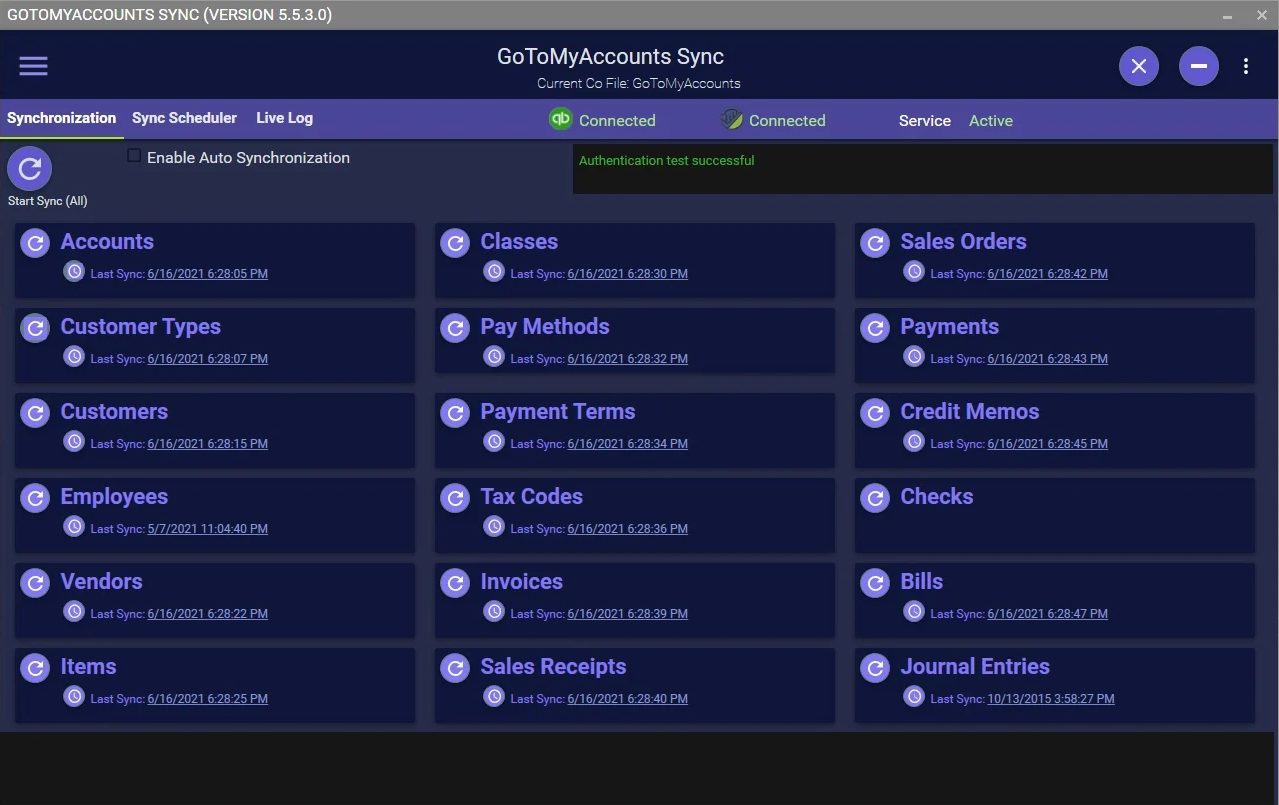Screen dimensions: 1279x805
Task: Sync the Tax Codes module
Action: pos(455,498)
